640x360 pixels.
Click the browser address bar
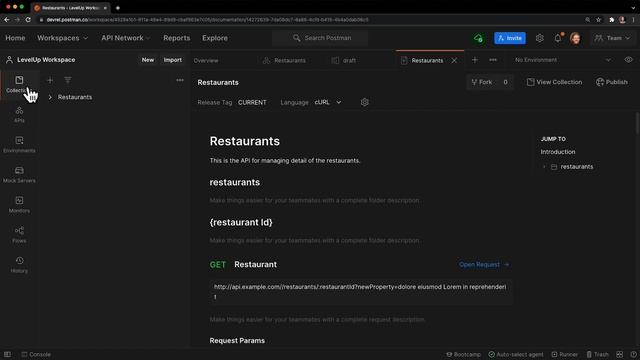pos(310,20)
